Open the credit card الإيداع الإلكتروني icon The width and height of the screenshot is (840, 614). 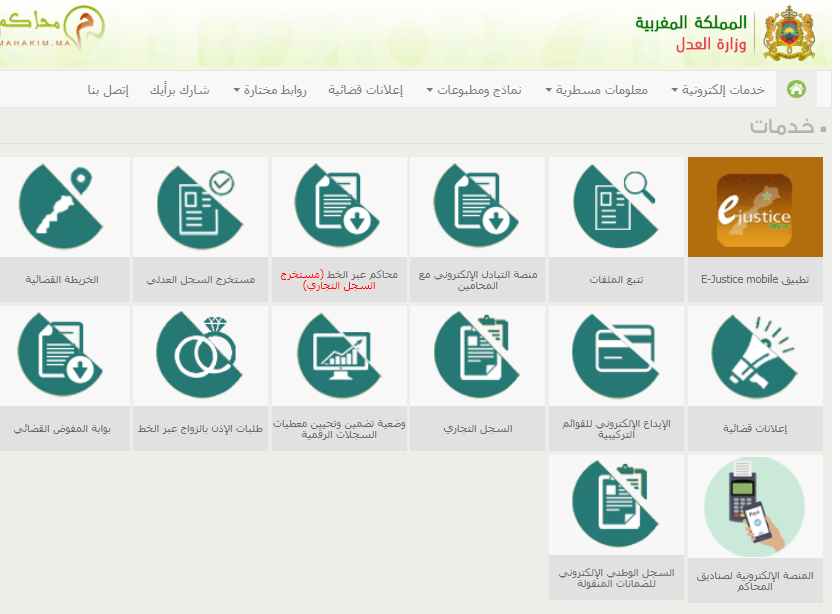616,356
